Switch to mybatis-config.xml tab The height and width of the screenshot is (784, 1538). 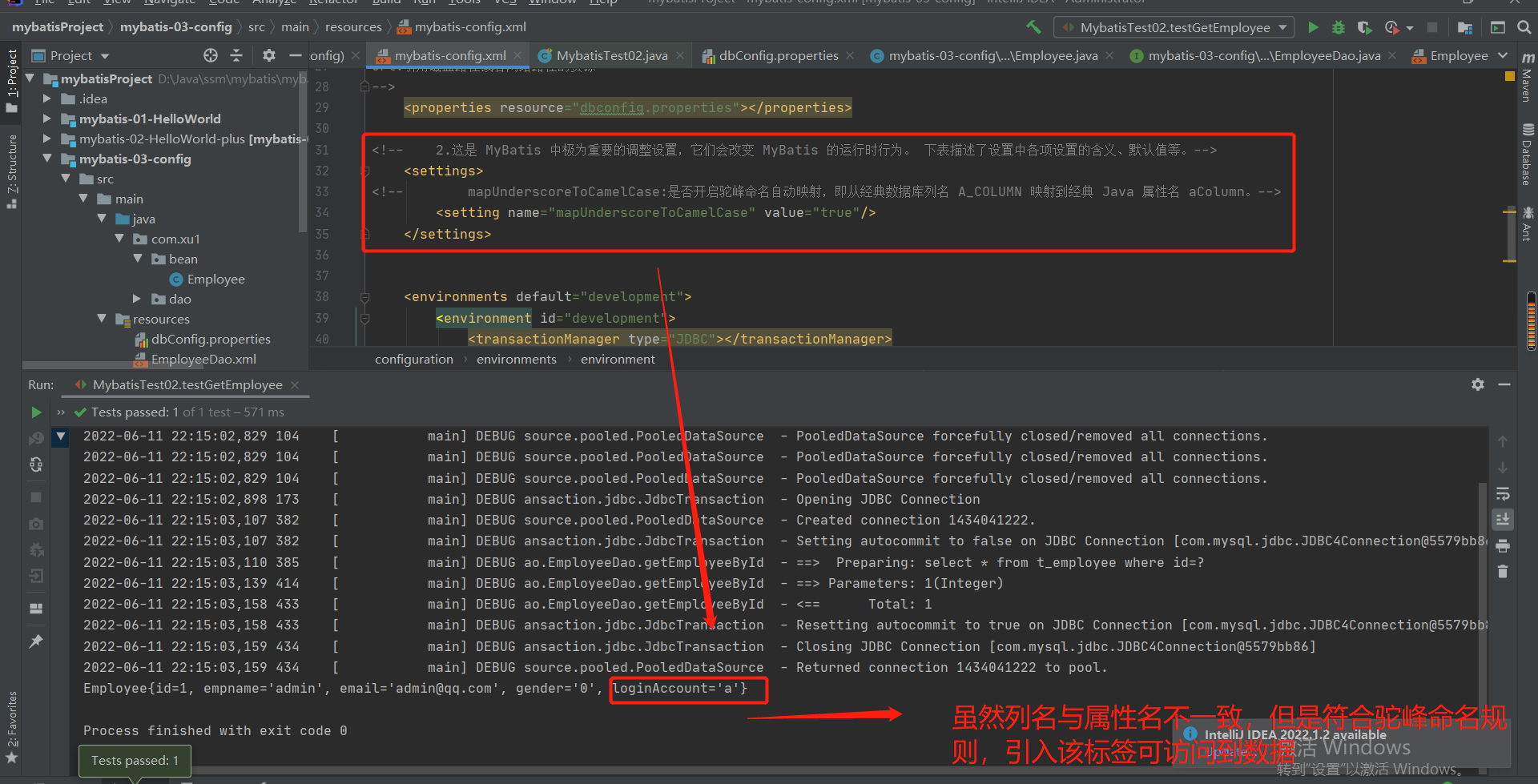click(449, 55)
